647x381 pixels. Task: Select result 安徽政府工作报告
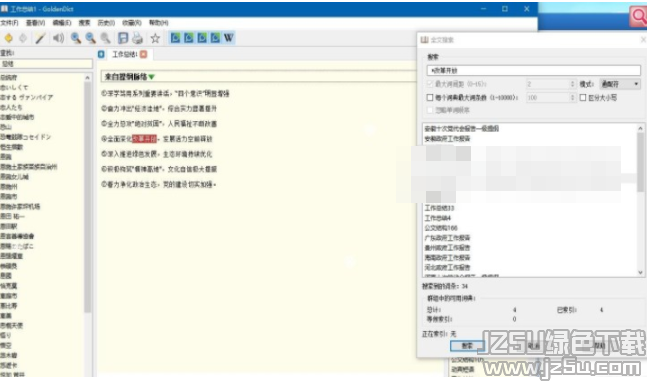(x=447, y=139)
